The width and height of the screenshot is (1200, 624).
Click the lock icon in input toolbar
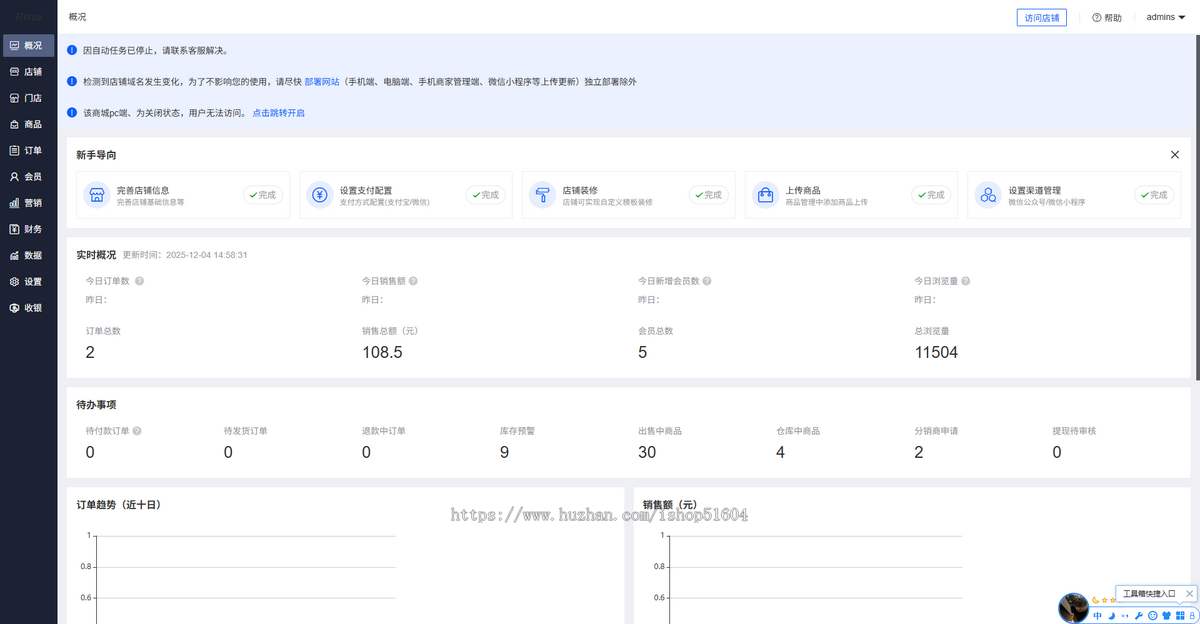(x=1192, y=616)
